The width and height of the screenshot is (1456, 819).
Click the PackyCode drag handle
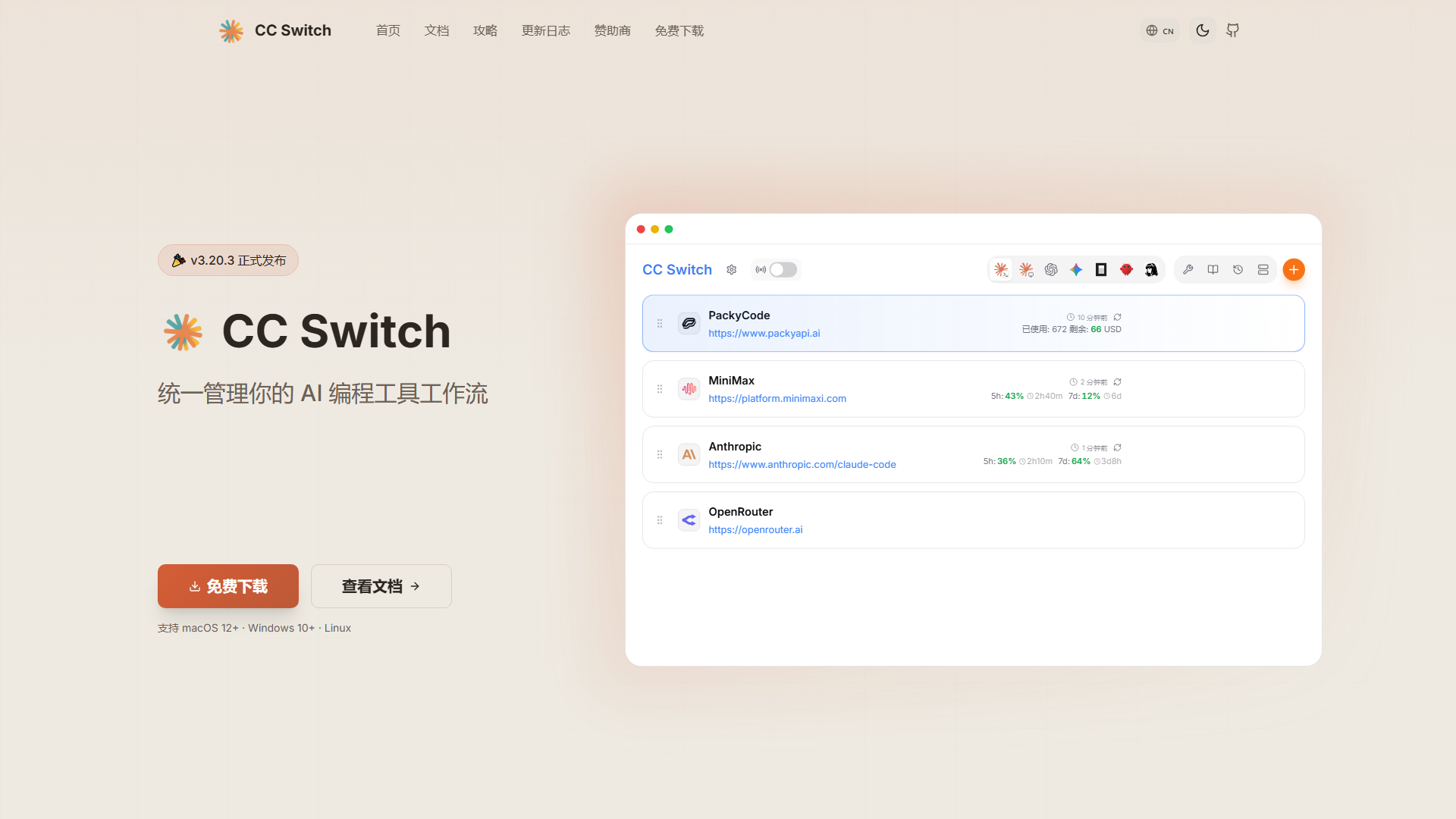pos(660,324)
